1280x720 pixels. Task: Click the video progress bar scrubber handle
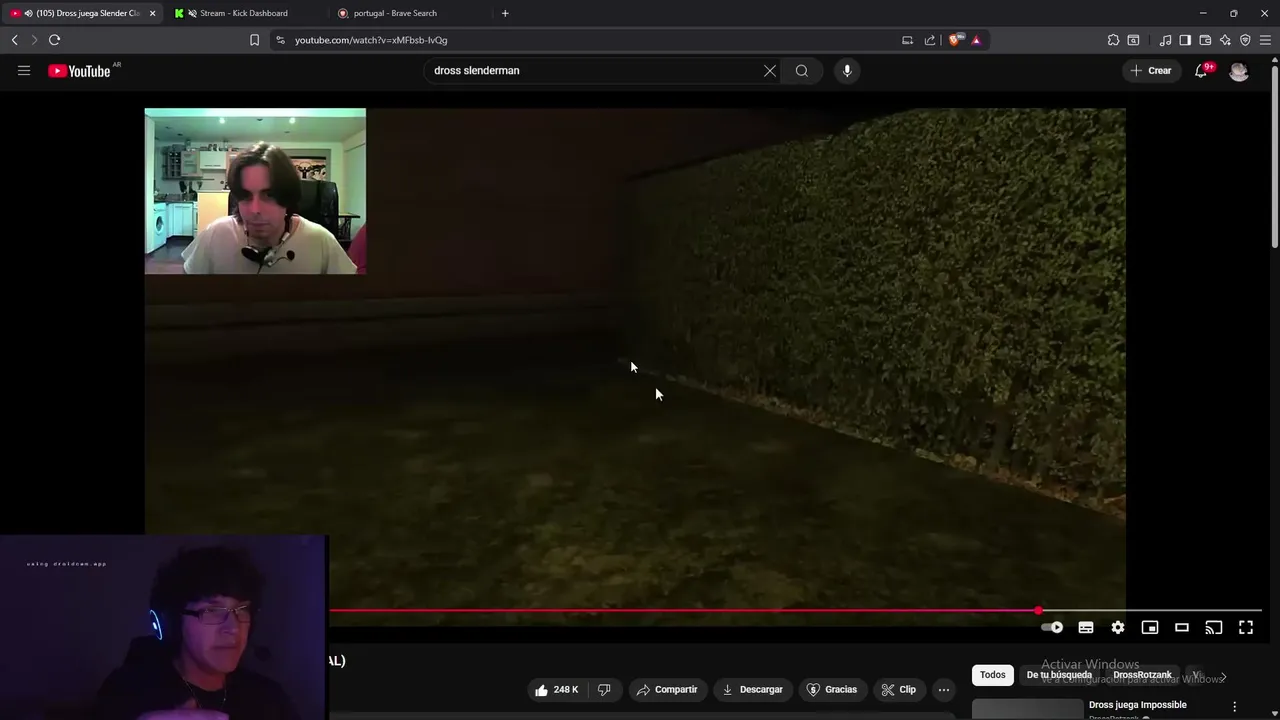[x=1038, y=610]
